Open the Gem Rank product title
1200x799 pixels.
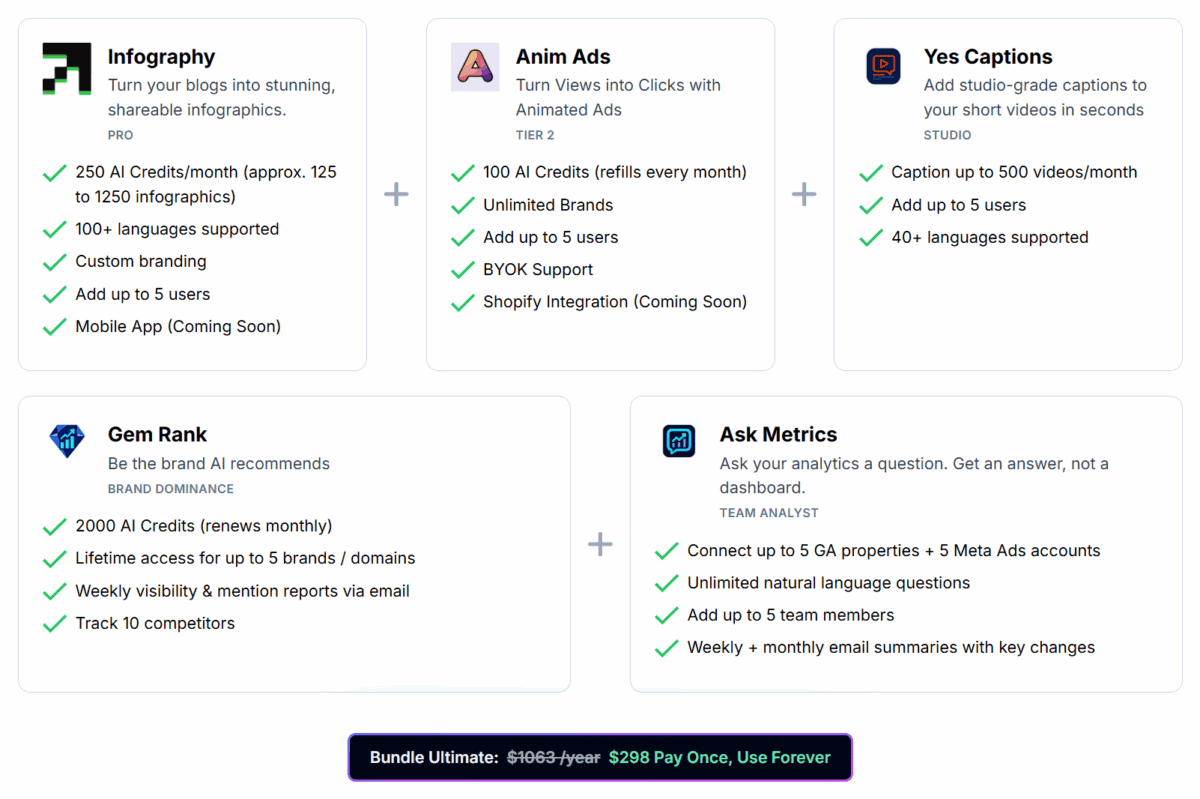(157, 435)
